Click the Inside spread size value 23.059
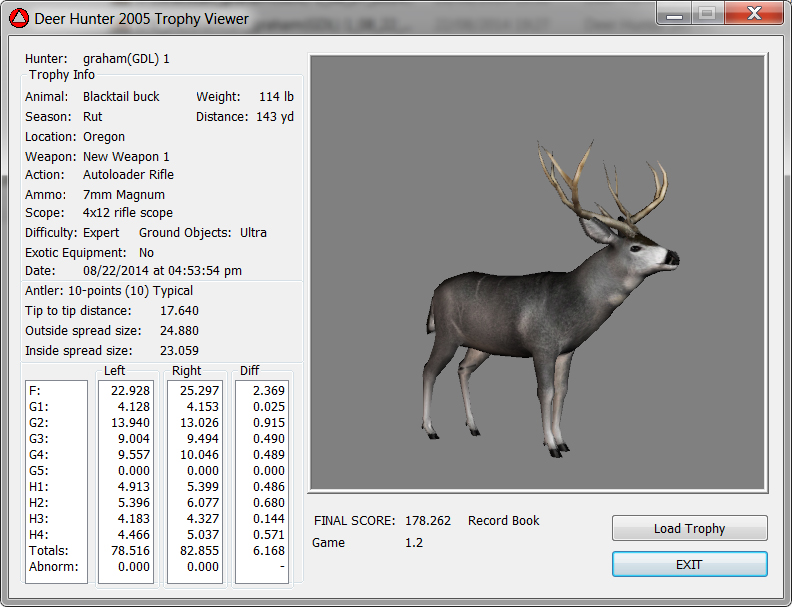The width and height of the screenshot is (792, 607). pos(179,351)
